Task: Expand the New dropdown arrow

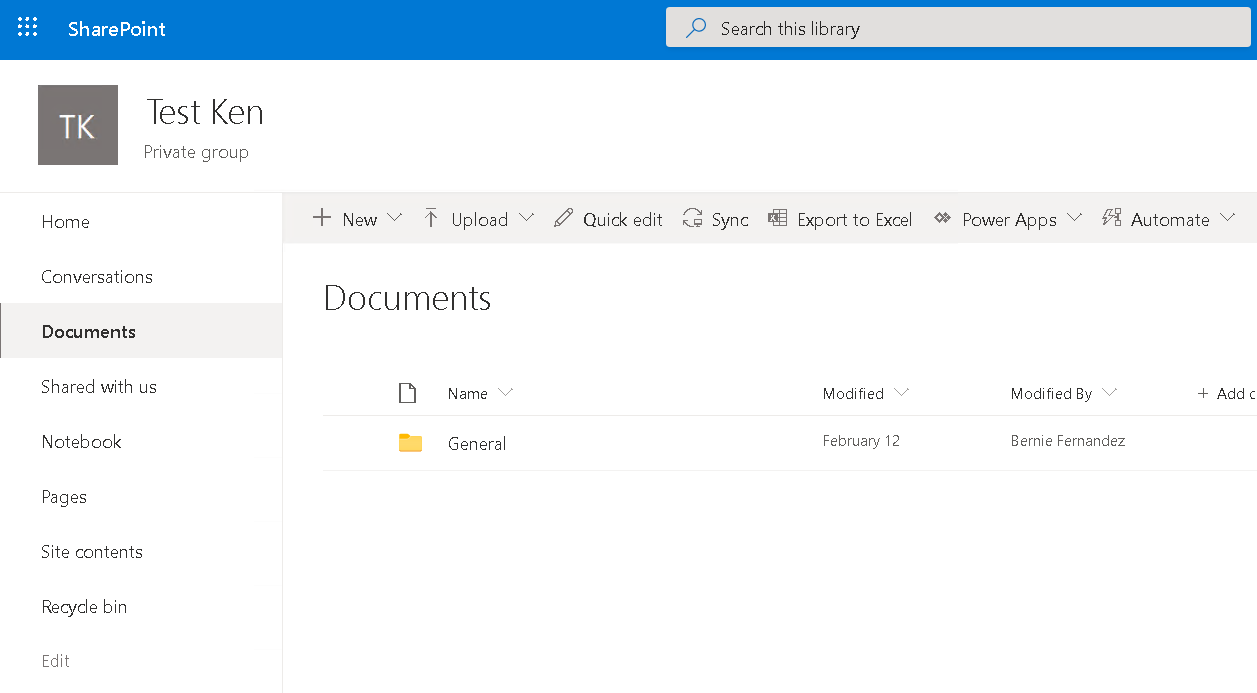Action: [393, 218]
